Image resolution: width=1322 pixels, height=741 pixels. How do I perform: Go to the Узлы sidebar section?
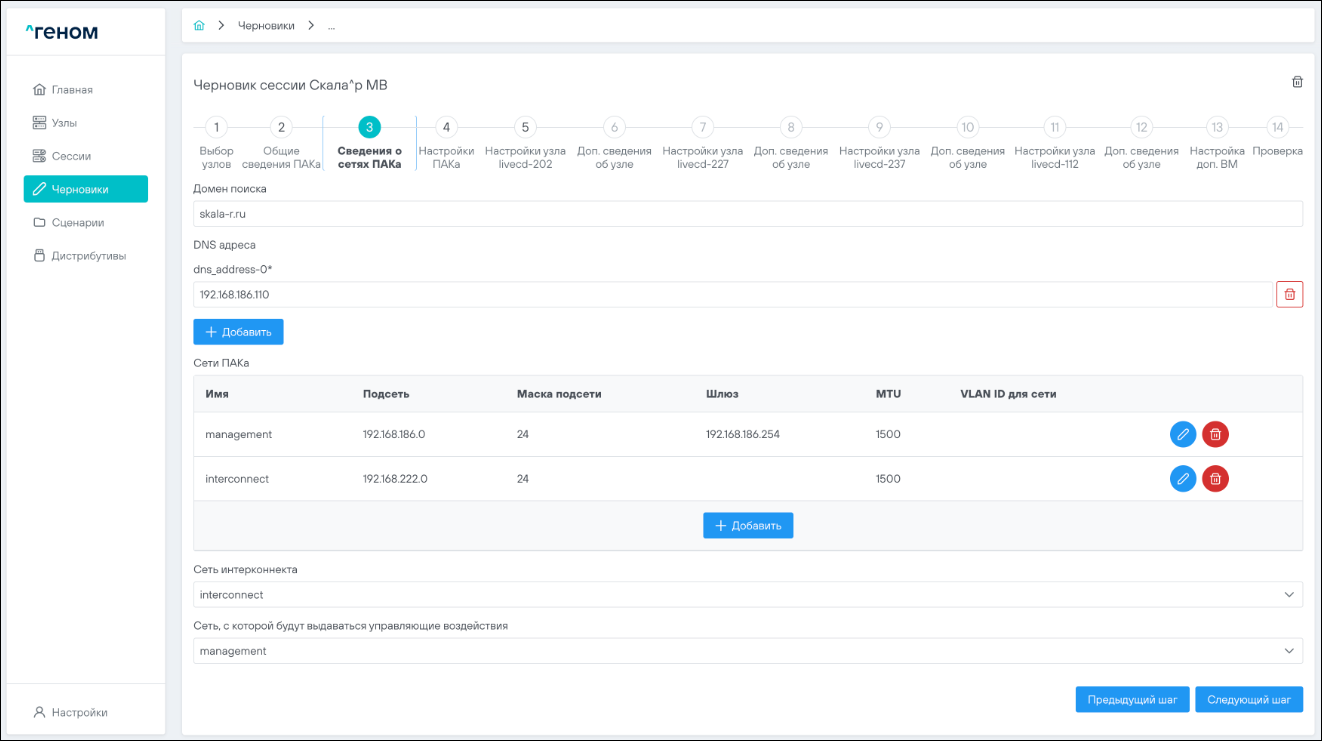(64, 123)
